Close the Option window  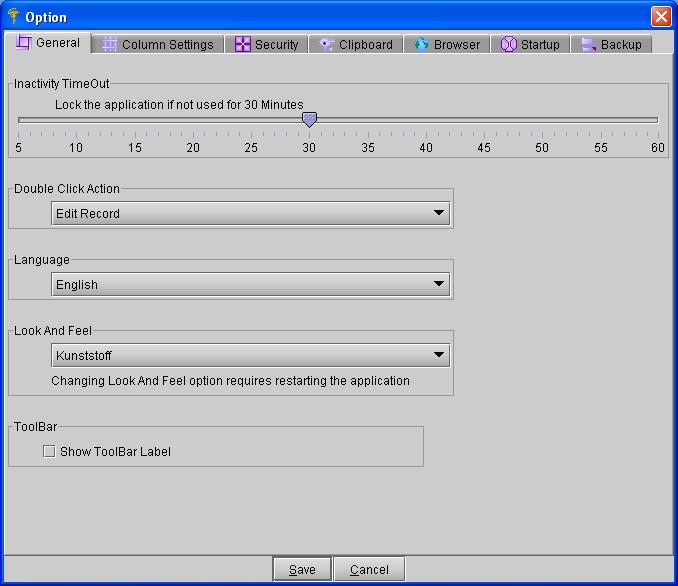(661, 16)
